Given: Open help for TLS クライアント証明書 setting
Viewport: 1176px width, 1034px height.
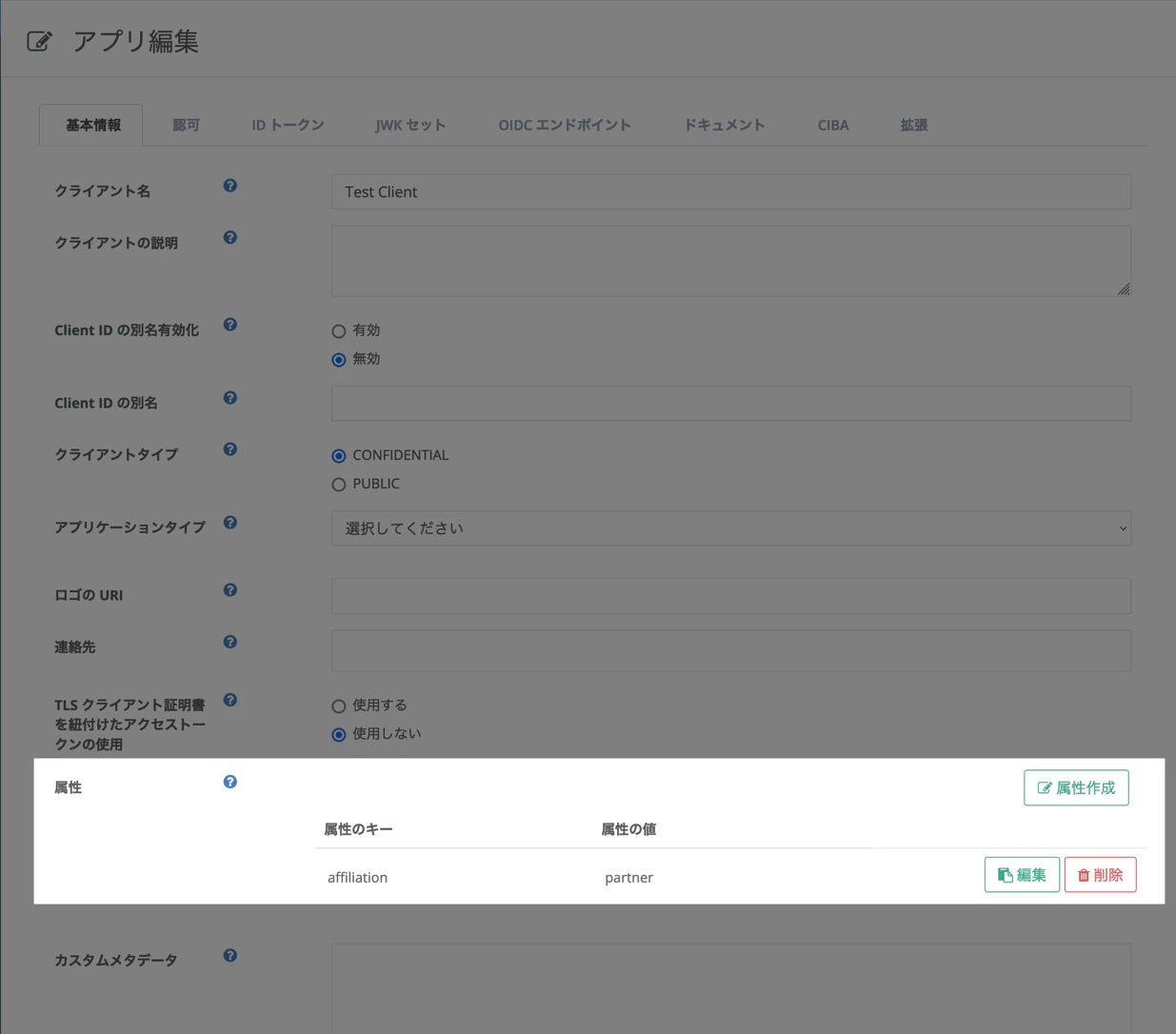Looking at the screenshot, I should coord(229,699).
